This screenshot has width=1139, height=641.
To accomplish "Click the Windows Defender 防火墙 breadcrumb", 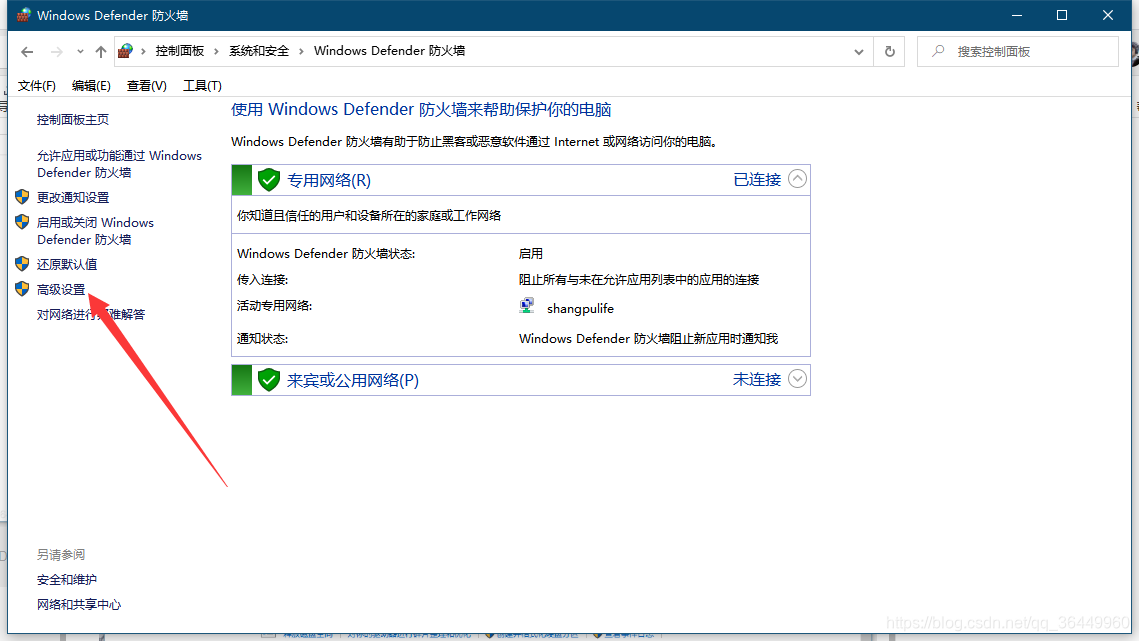I will 389,51.
